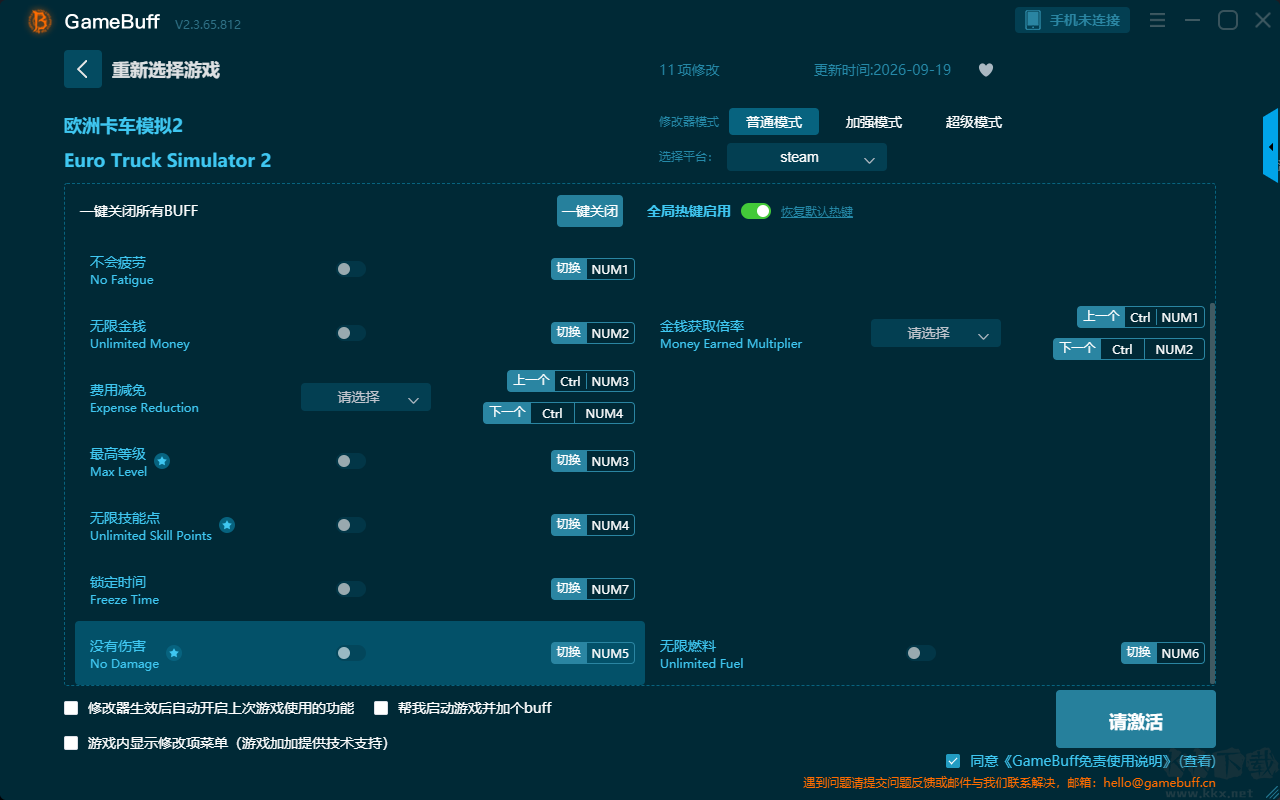
Task: Go back using the arrow icon
Action: [x=83, y=69]
